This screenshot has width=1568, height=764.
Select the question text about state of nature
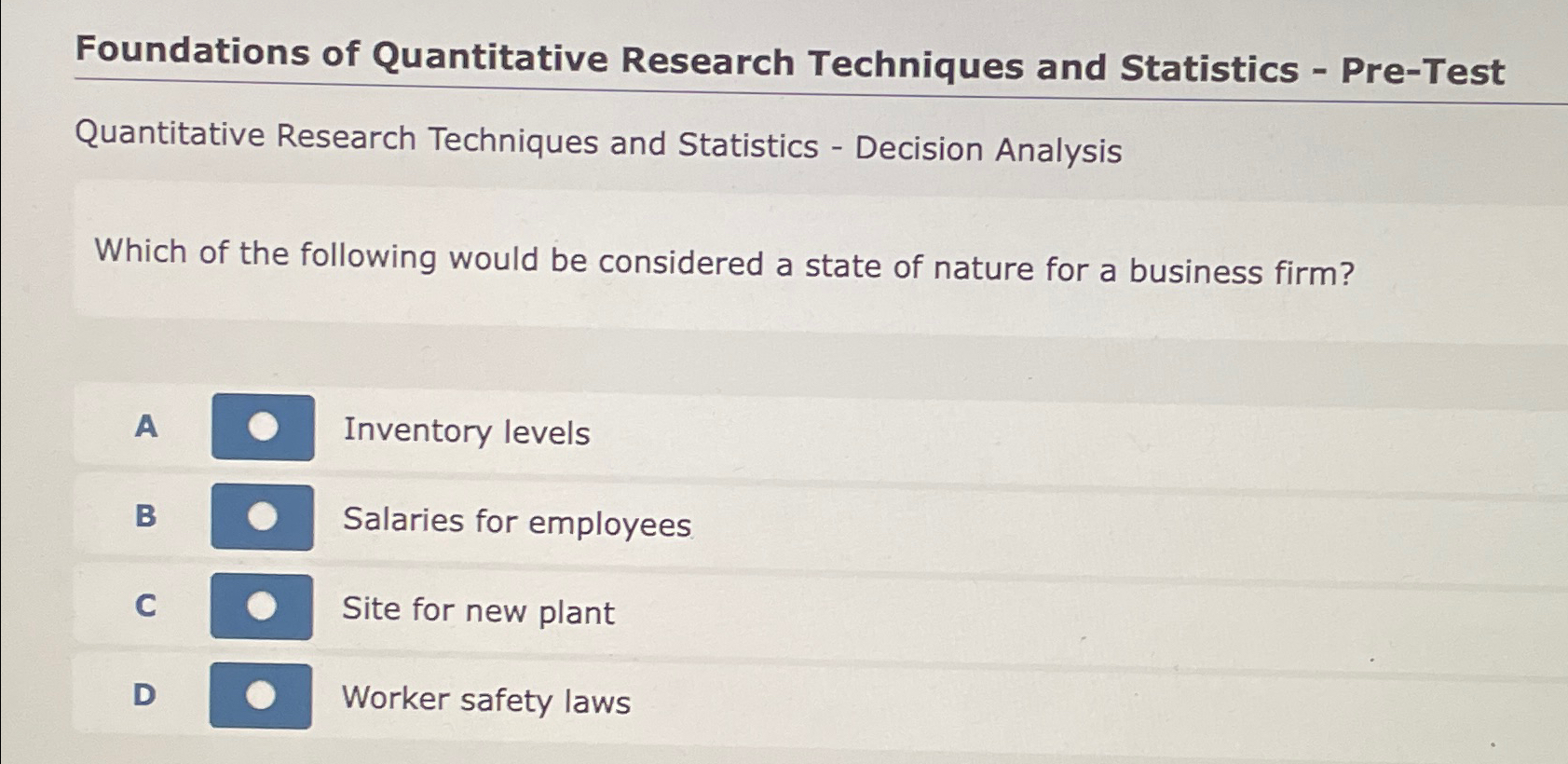point(725,266)
